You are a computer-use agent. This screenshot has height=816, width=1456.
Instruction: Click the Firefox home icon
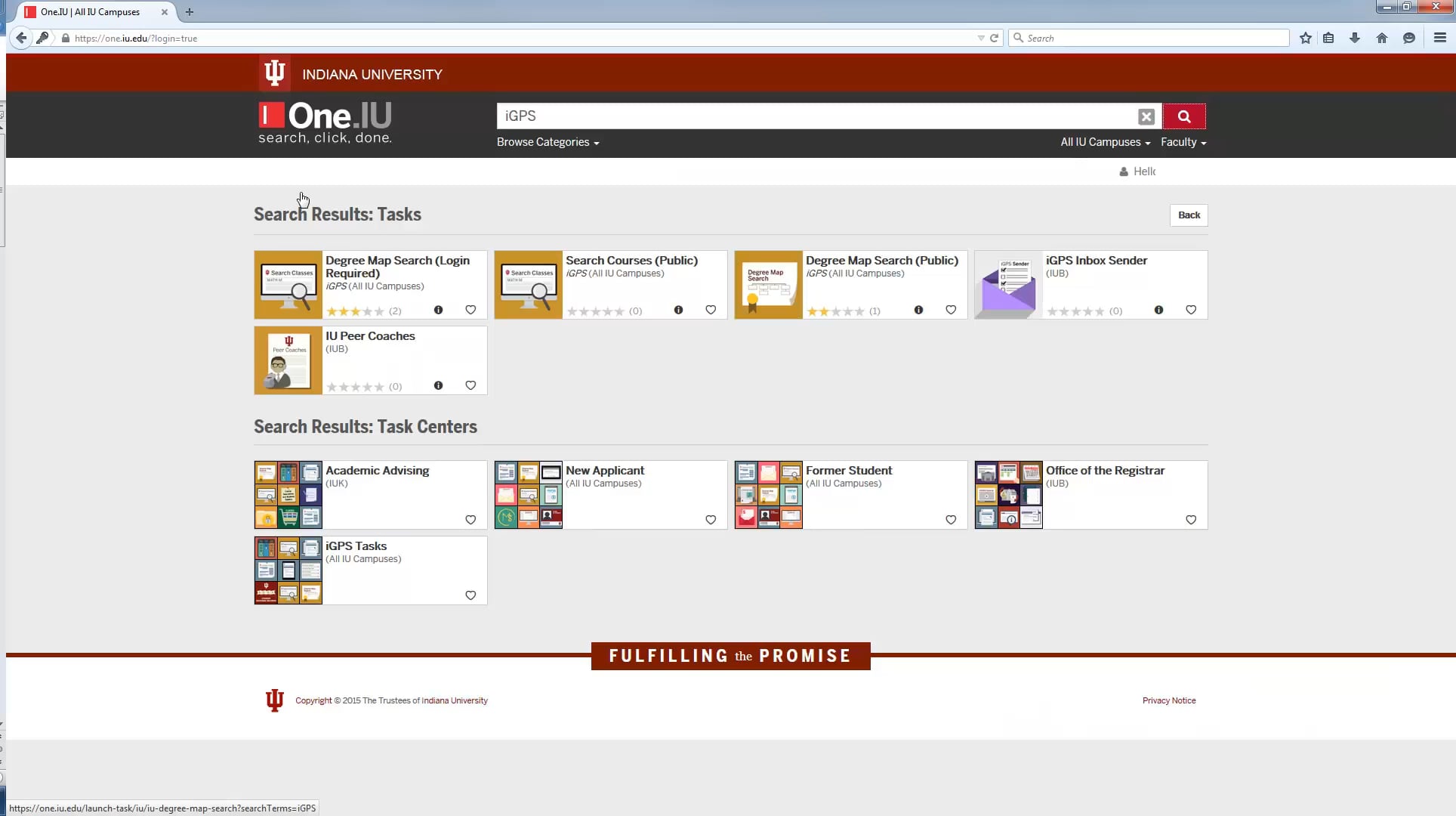click(x=1381, y=38)
